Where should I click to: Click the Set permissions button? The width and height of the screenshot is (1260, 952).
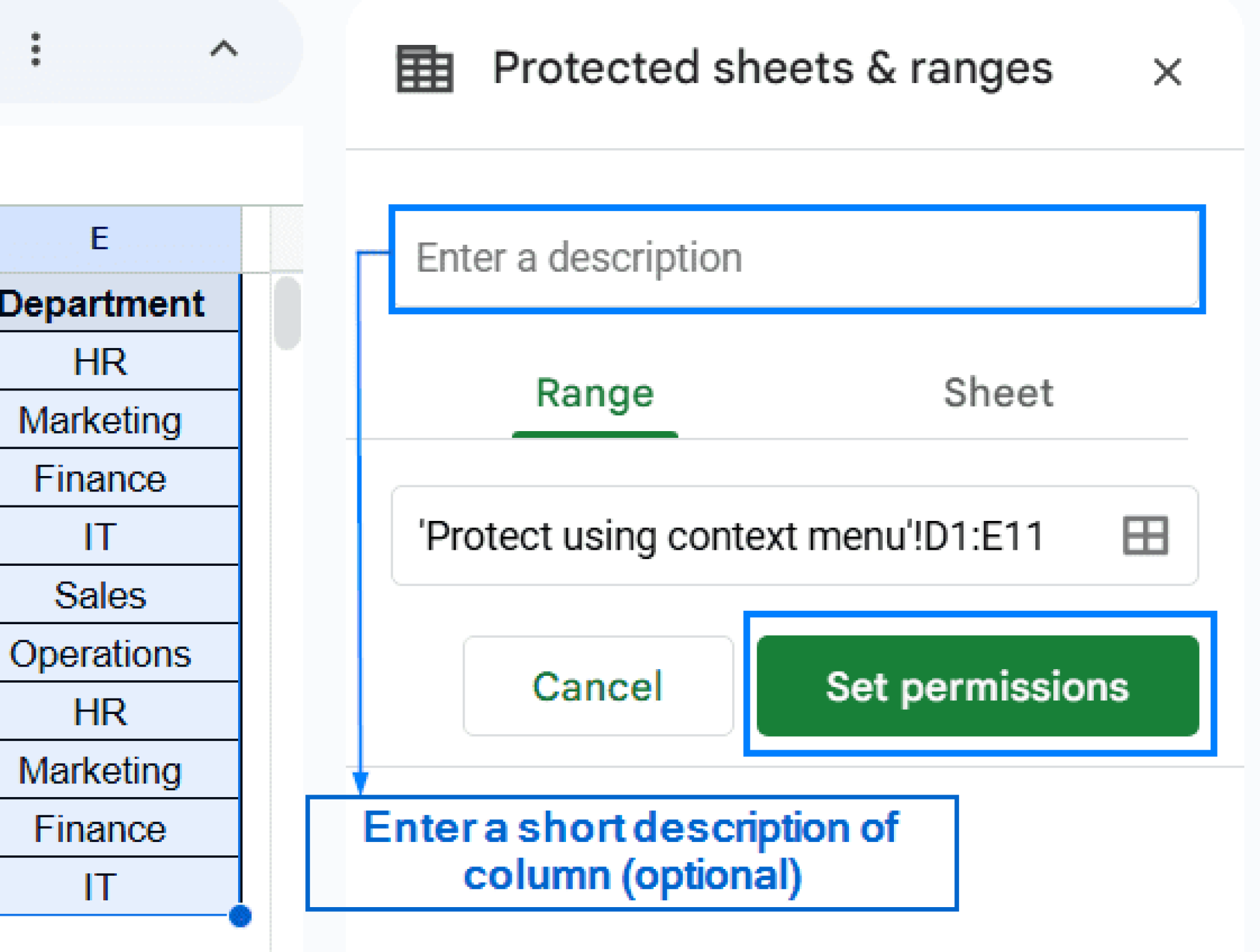[x=978, y=687]
